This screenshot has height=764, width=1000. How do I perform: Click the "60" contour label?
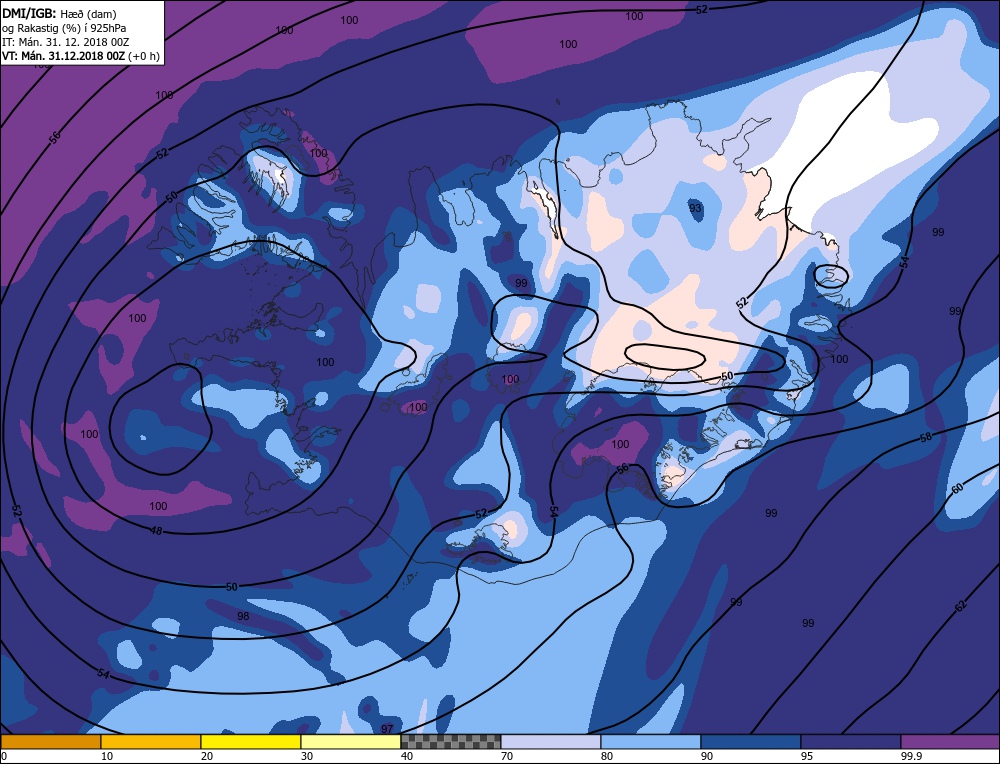click(957, 489)
